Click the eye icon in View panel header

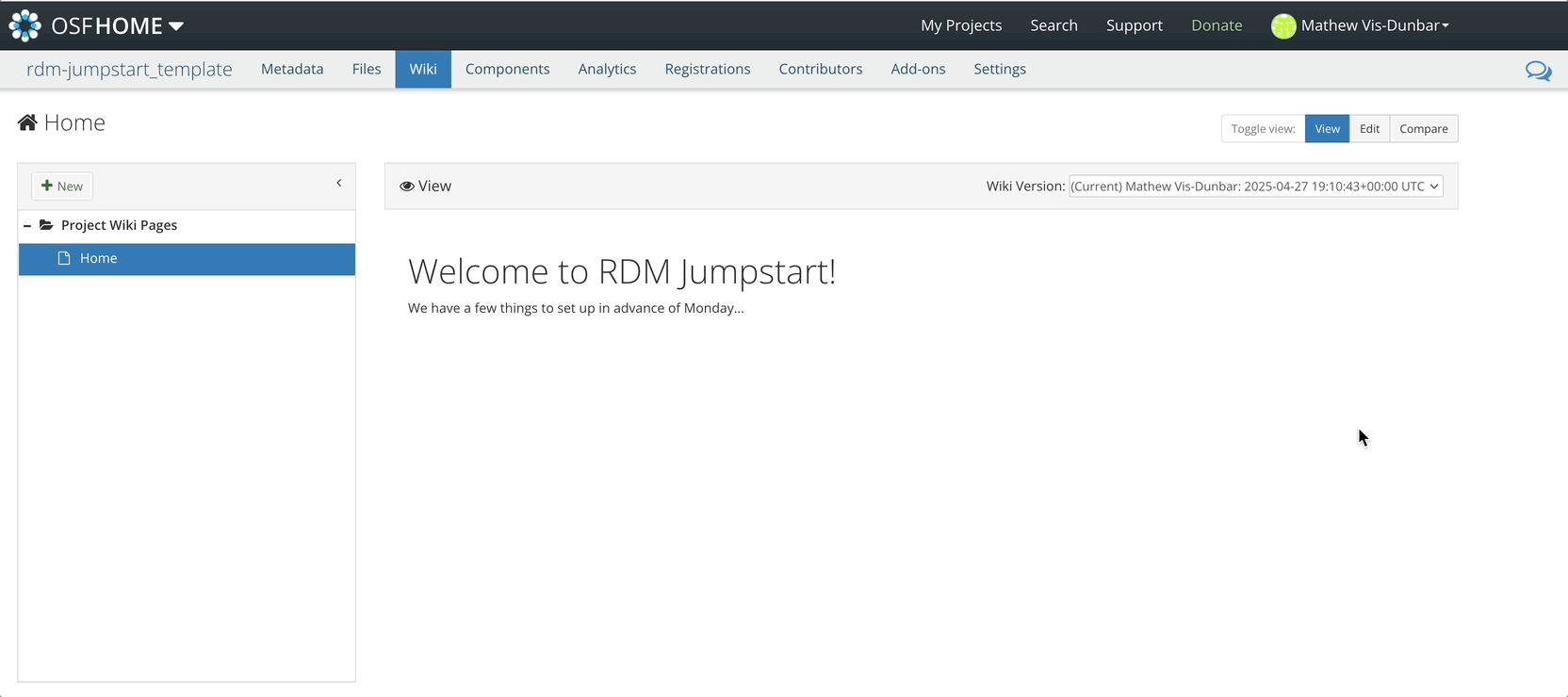tap(407, 186)
